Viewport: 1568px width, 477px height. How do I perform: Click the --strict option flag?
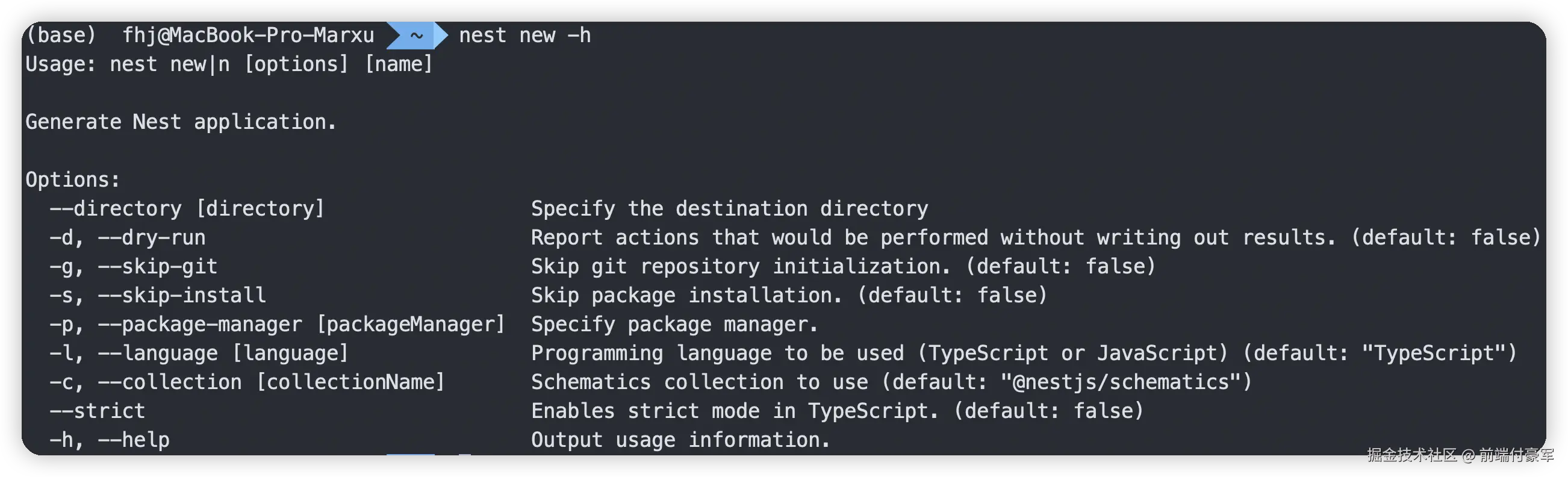pyautogui.click(x=98, y=411)
